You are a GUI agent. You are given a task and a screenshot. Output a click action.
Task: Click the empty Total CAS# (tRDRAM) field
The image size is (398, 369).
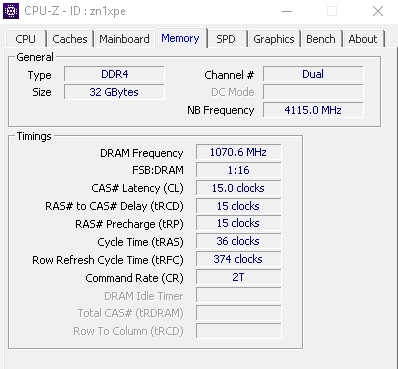[238, 313]
